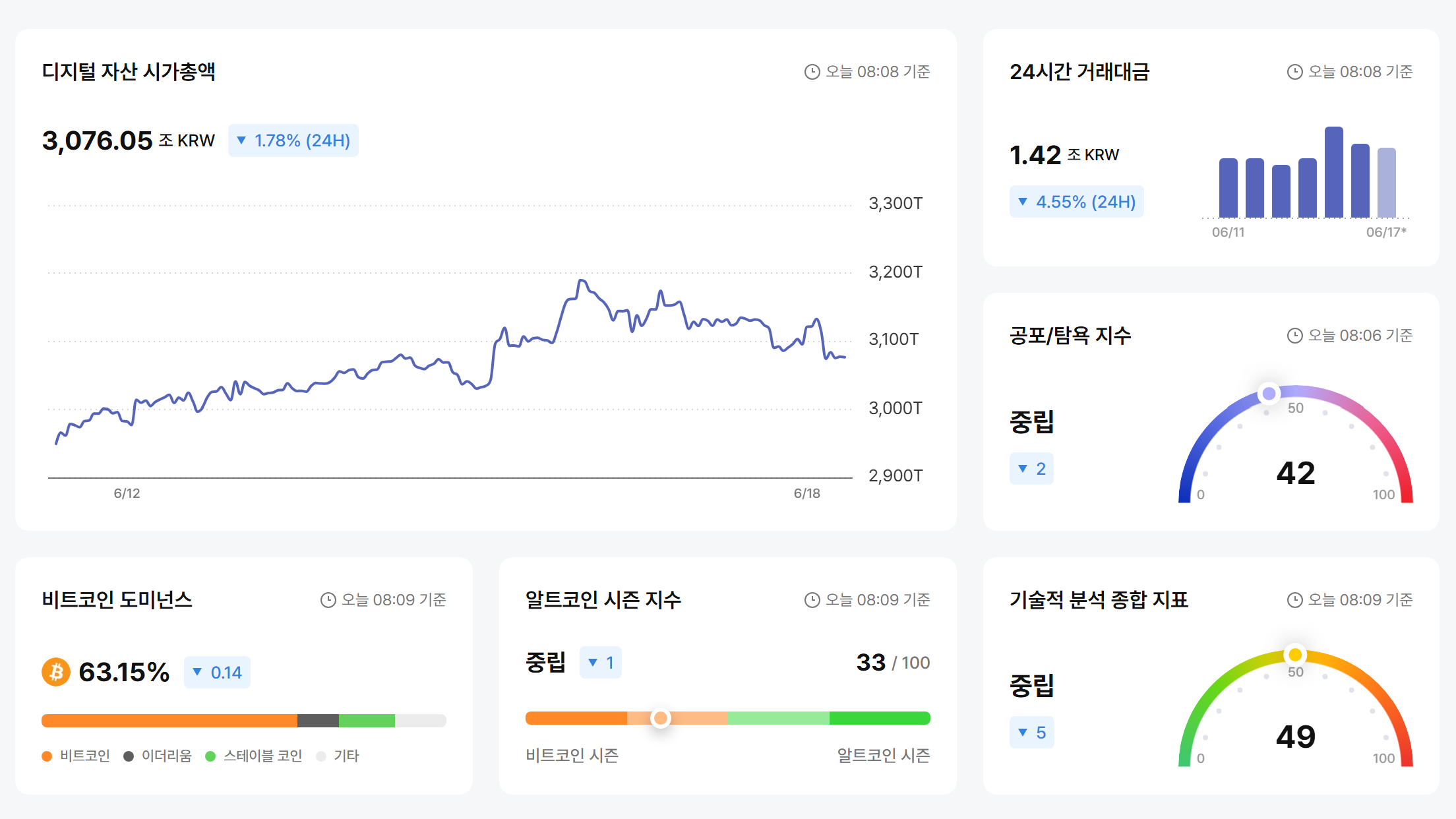The width and height of the screenshot is (1456, 819).
Task: Click the 3,100T axis label
Action: coord(894,339)
